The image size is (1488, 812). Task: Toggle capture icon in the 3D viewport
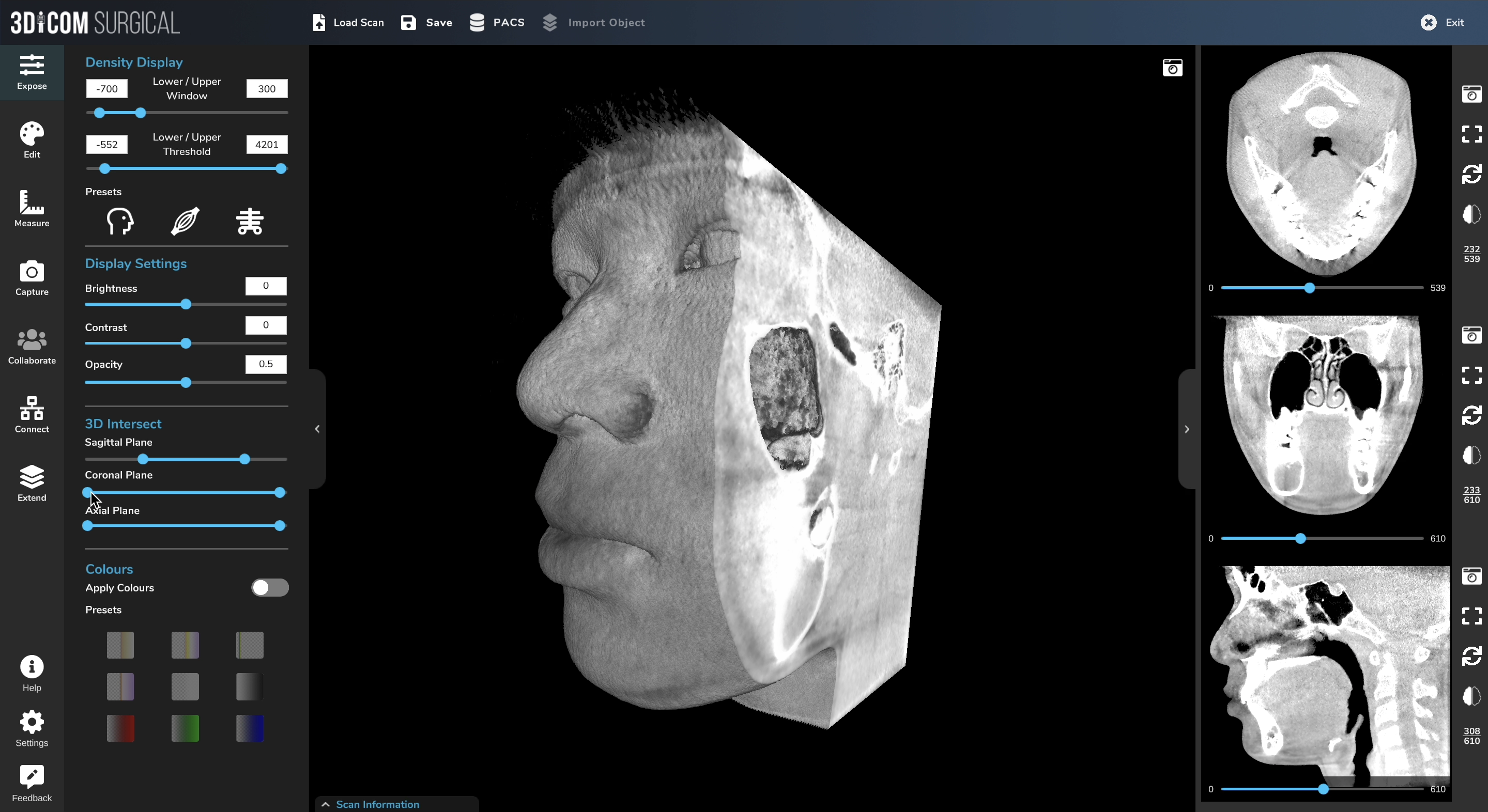(x=1173, y=68)
